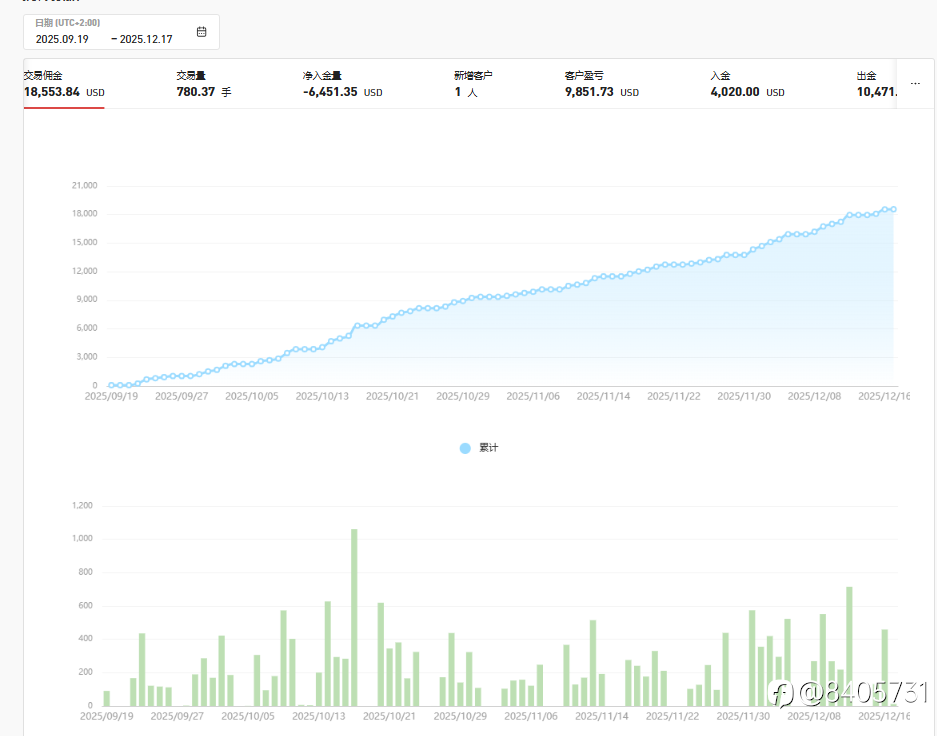Click the first data point at 2025/09/19
937x736 pixels.
[111, 385]
